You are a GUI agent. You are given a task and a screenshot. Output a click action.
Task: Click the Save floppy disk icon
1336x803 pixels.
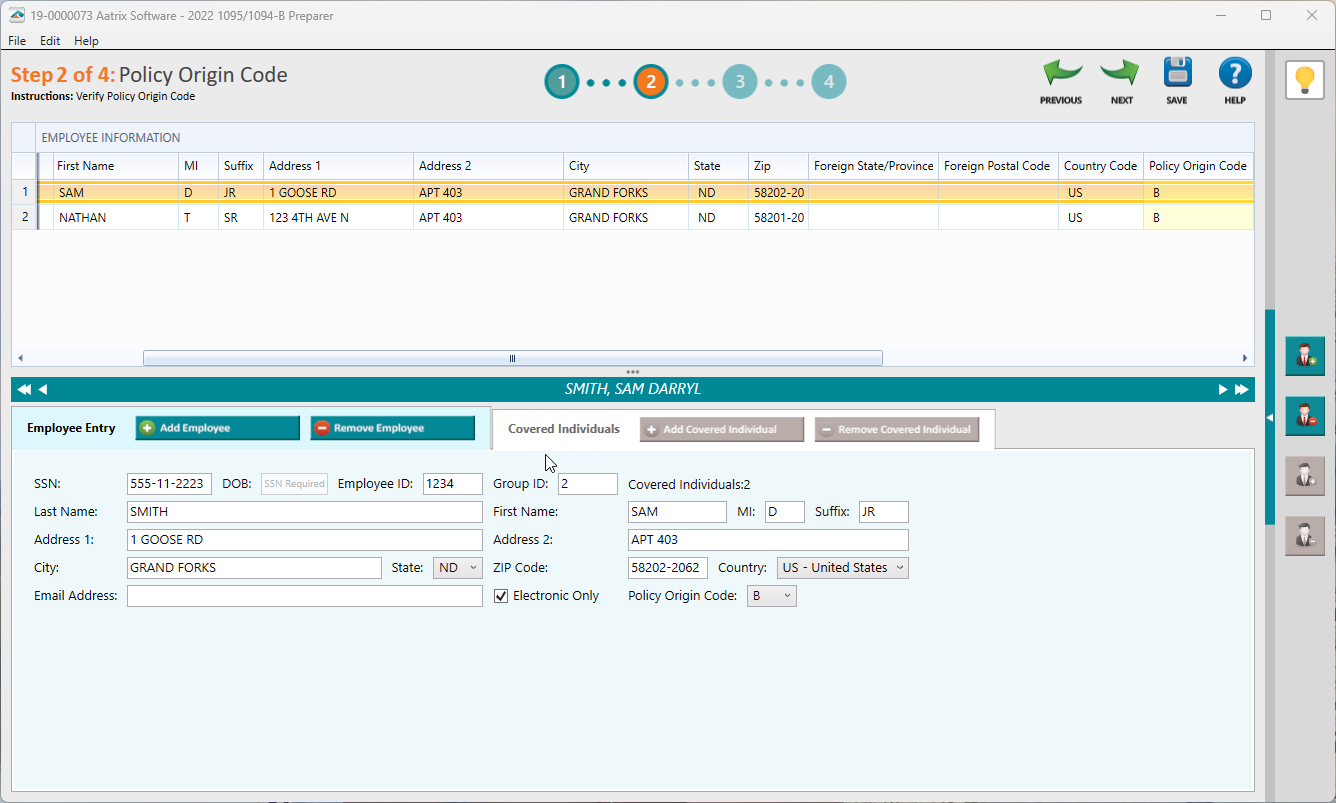pos(1176,73)
